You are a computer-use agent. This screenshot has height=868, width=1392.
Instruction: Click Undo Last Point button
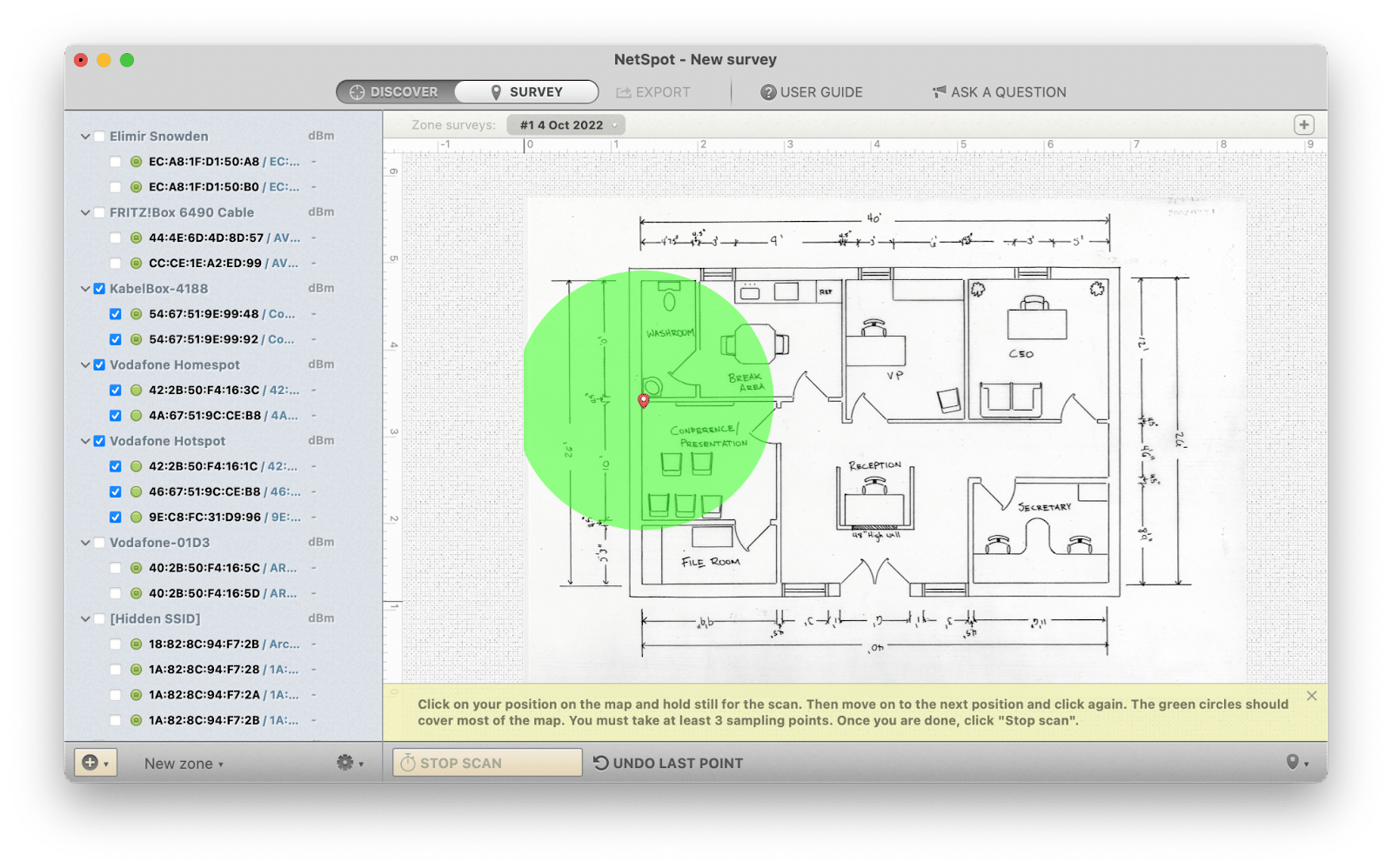[x=668, y=763]
